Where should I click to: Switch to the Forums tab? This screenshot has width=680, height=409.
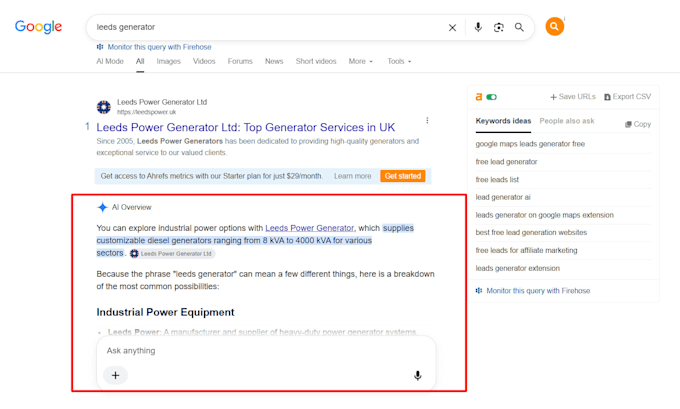coord(240,61)
